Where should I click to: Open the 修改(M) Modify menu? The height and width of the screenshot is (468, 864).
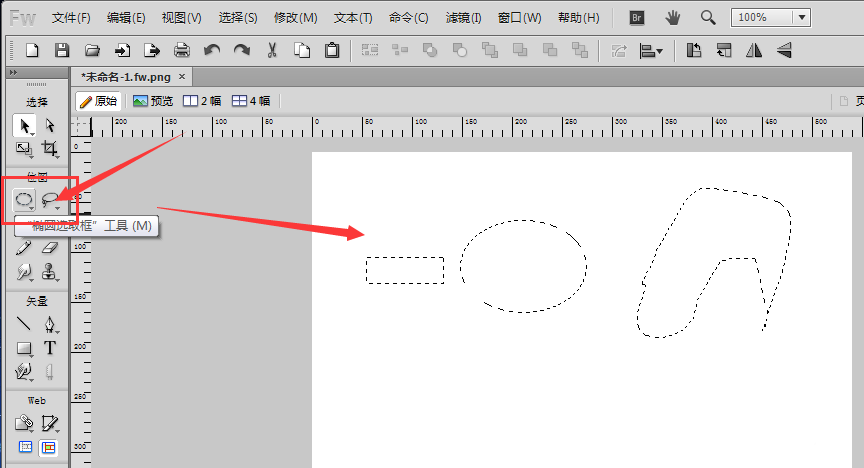coord(295,18)
